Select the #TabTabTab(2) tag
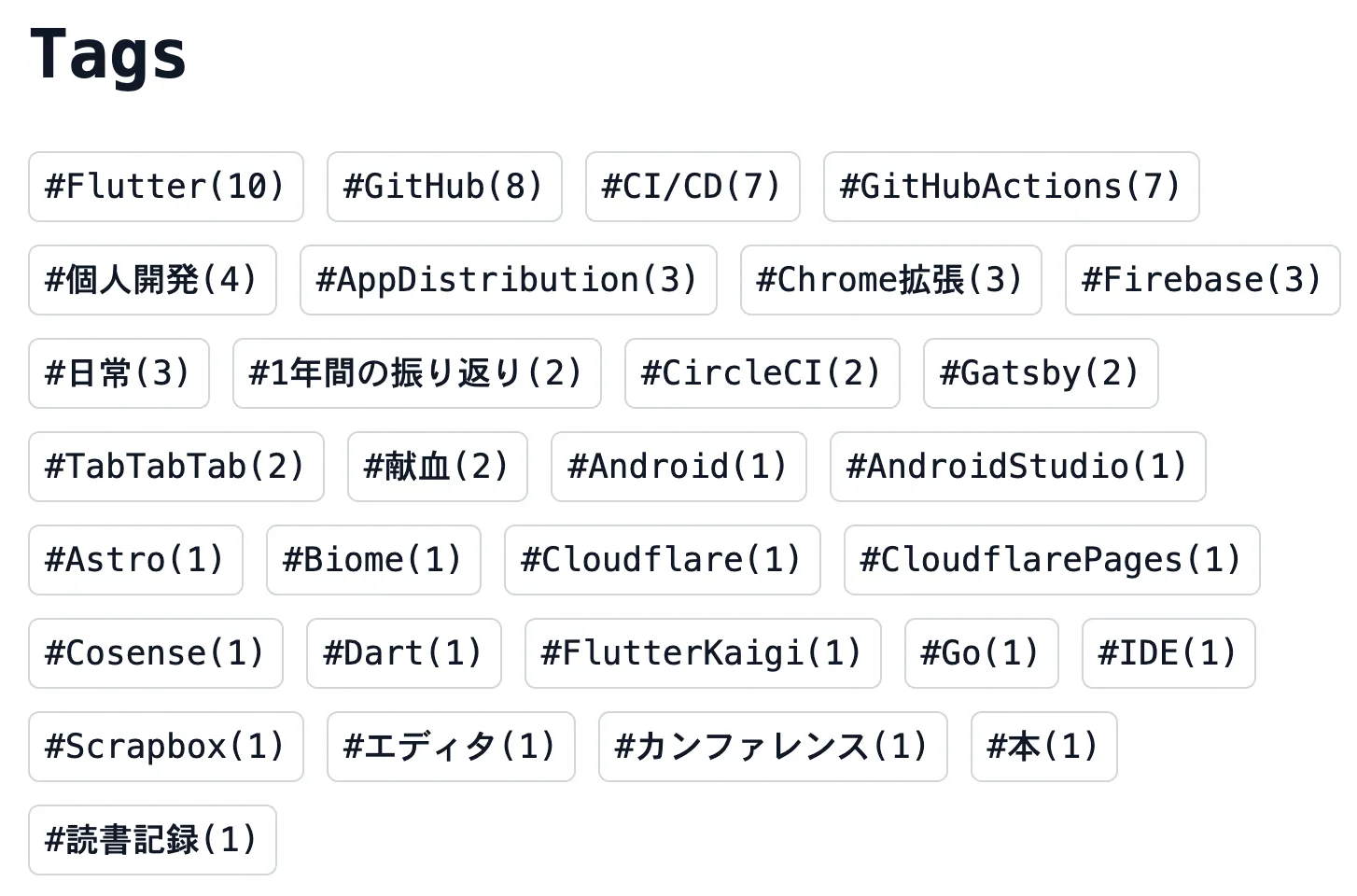The image size is (1357, 896). point(175,467)
